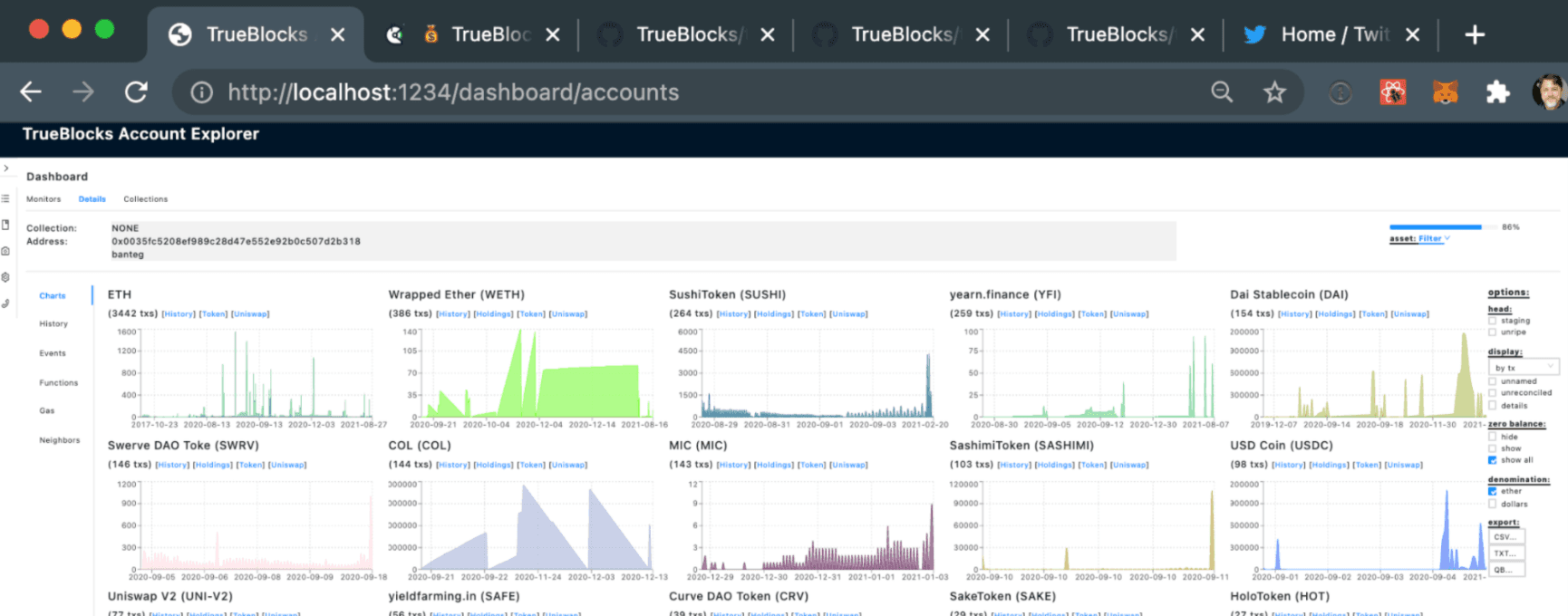Expand the sidebar with the chevron arrow
1568x616 pixels.
5,168
